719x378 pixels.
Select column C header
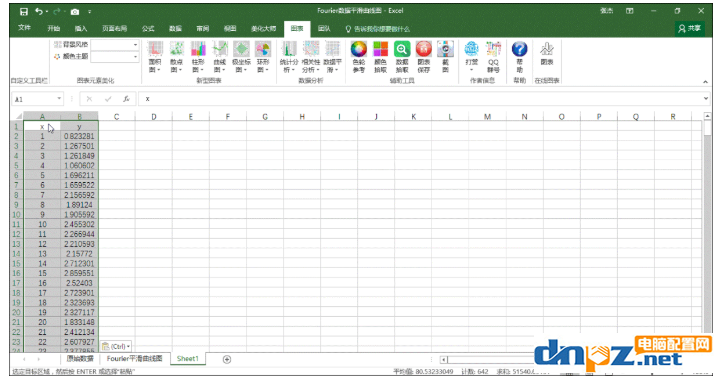pos(116,117)
